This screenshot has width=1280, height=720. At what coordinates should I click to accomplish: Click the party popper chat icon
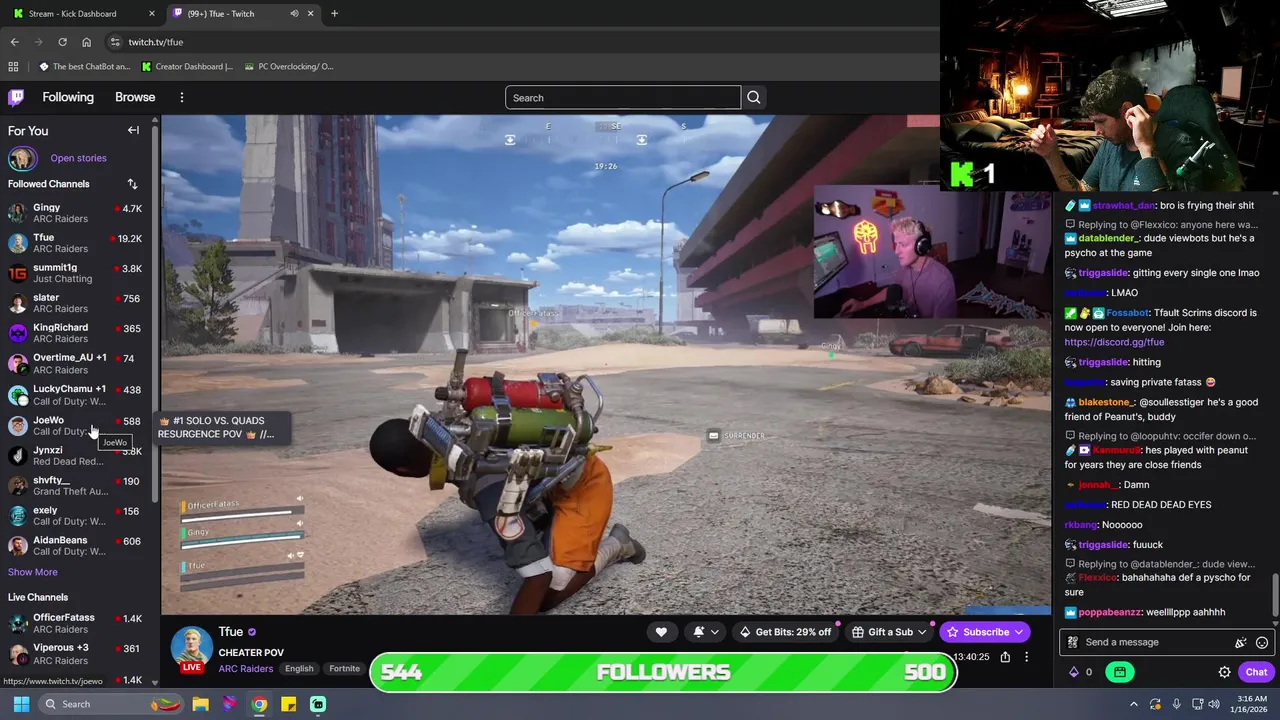coord(1241,642)
